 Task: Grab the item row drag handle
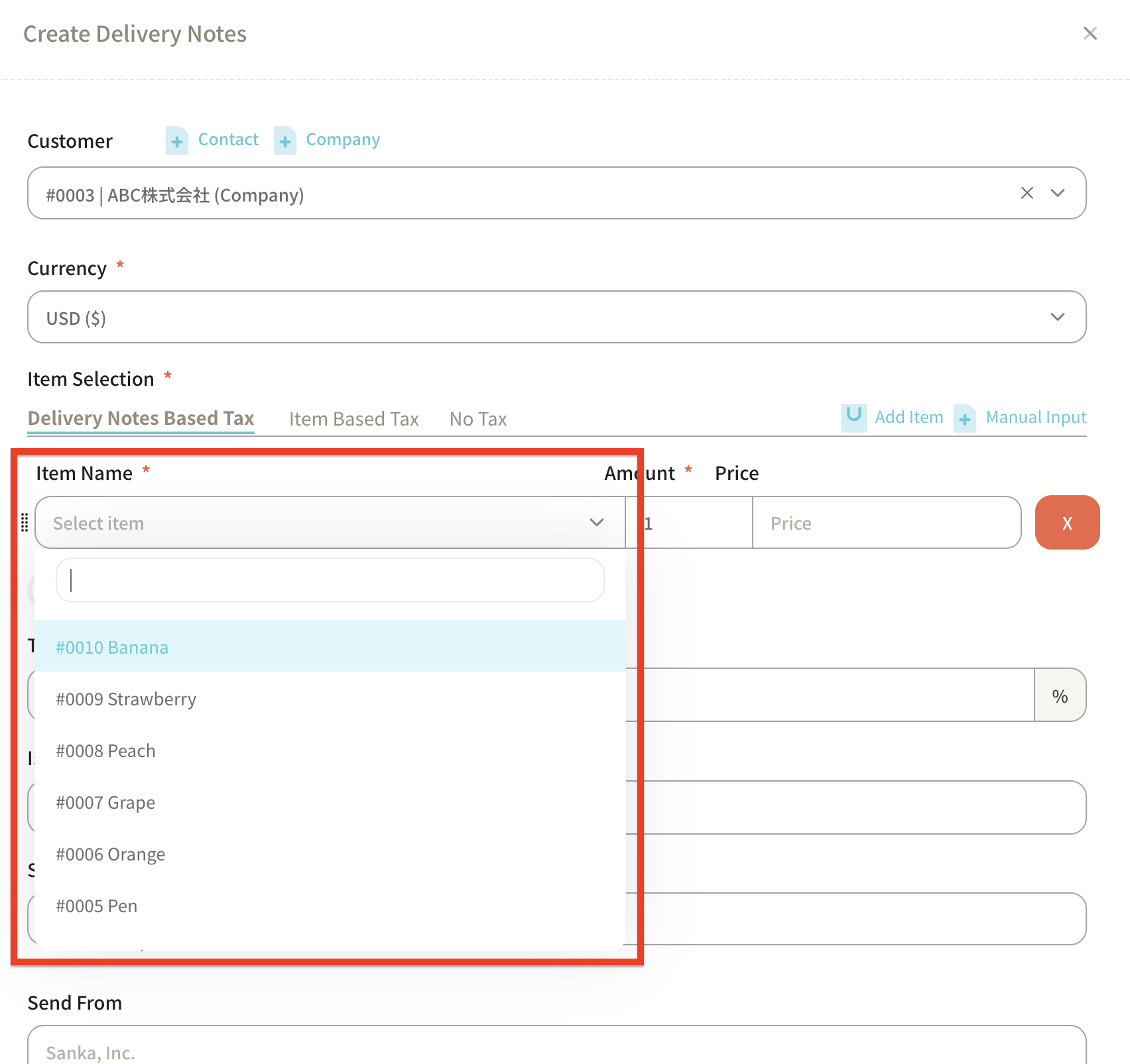(x=25, y=522)
